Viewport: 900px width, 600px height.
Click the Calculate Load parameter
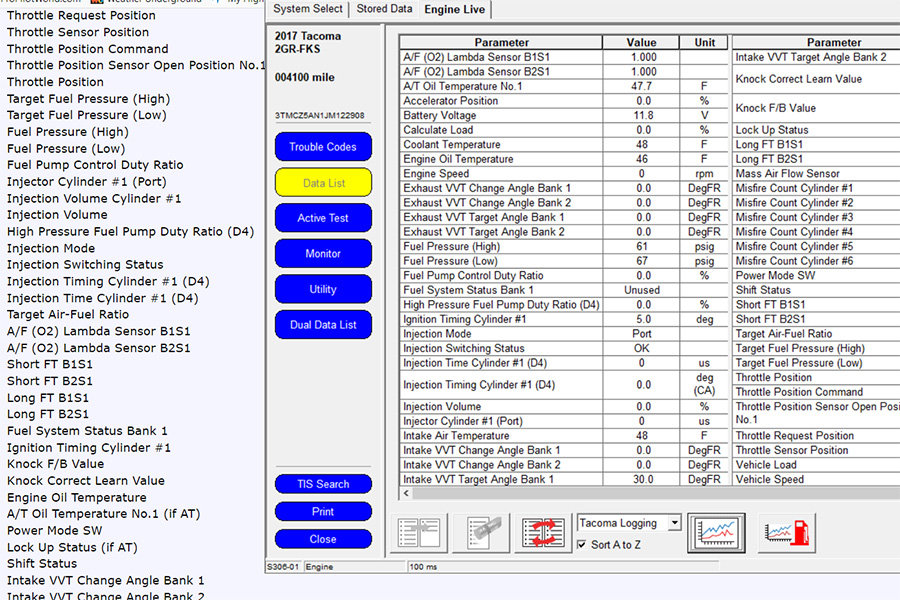(x=438, y=130)
